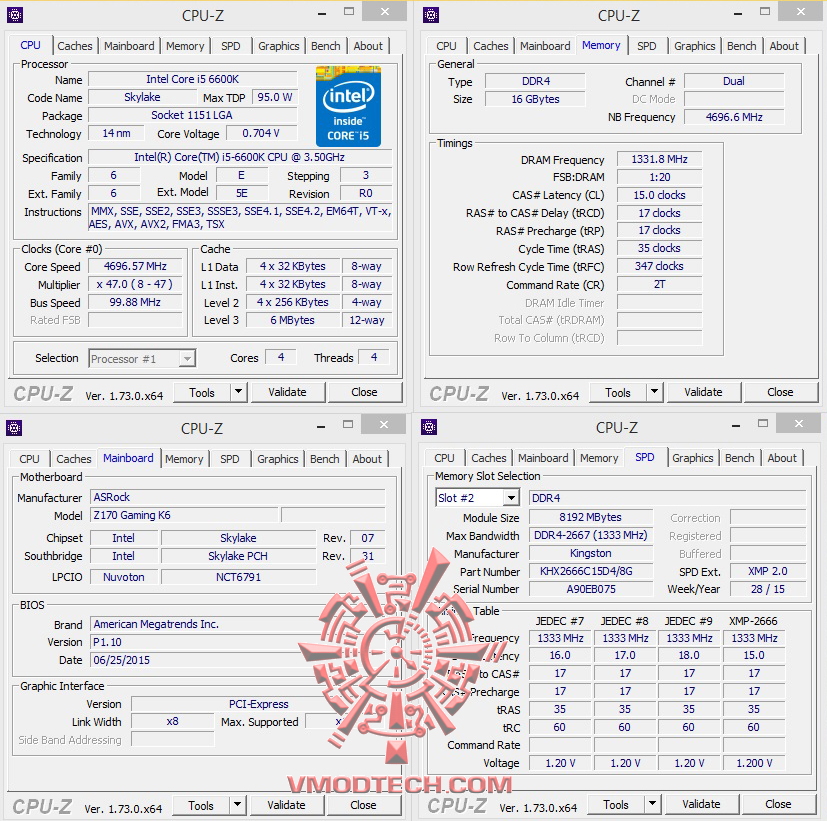Minimize the Memory tab CPU-Z window
This screenshot has height=821, width=827.
pos(738,13)
